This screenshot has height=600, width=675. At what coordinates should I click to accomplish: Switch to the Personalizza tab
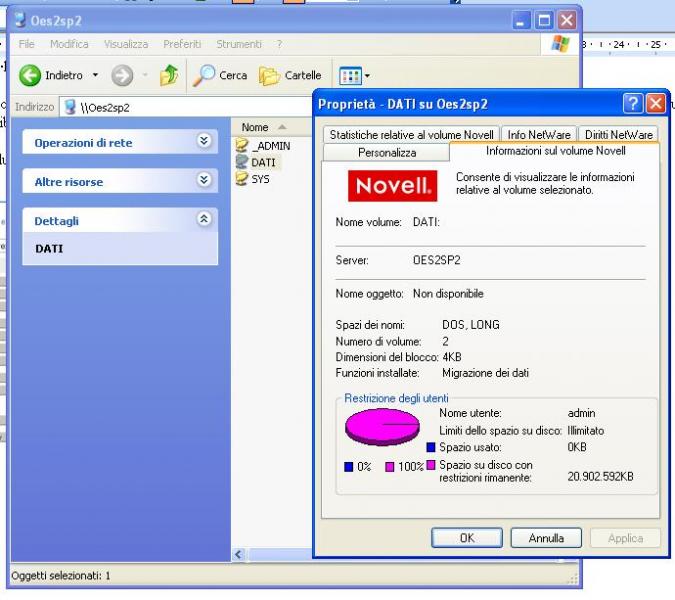point(387,152)
